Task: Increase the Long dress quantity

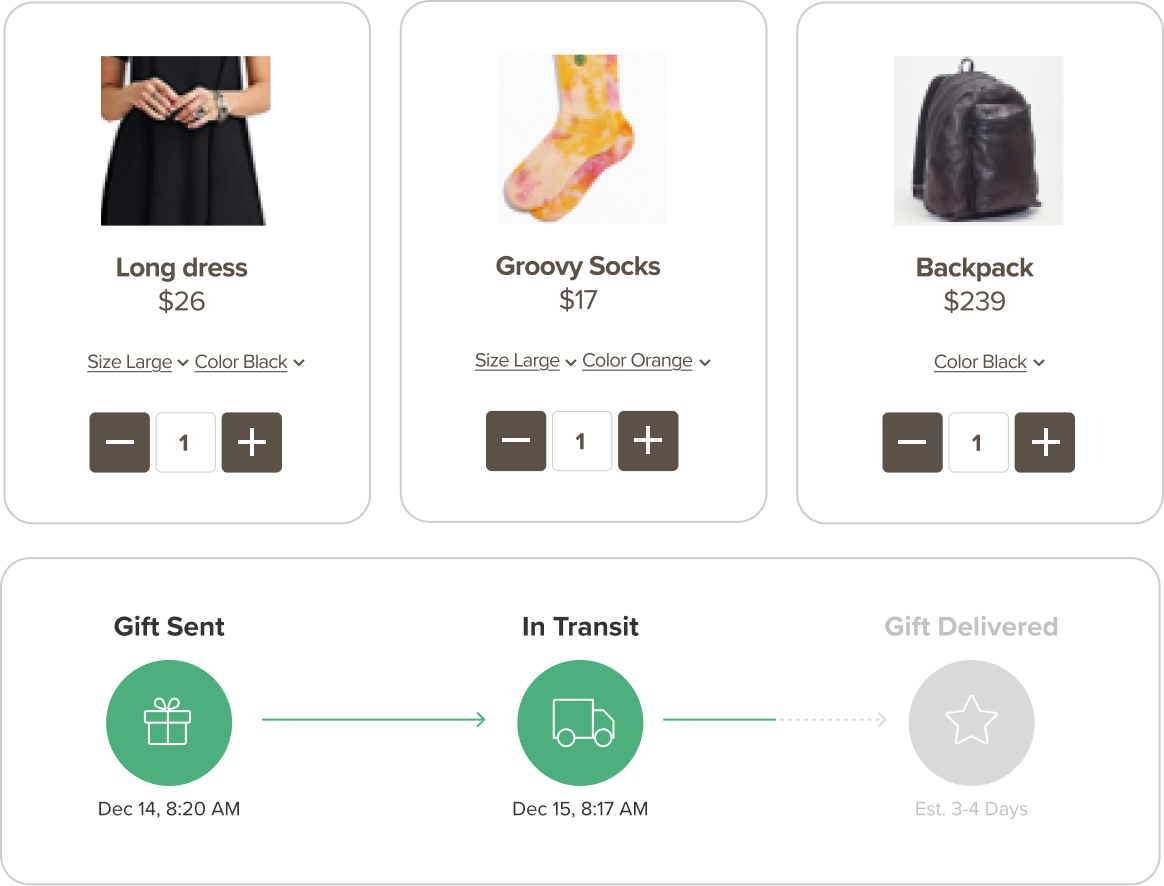Action: 252,442
